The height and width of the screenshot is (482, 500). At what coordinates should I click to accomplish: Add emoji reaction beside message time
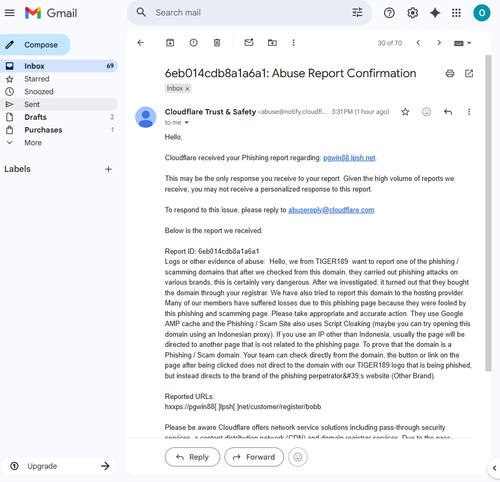click(x=426, y=112)
